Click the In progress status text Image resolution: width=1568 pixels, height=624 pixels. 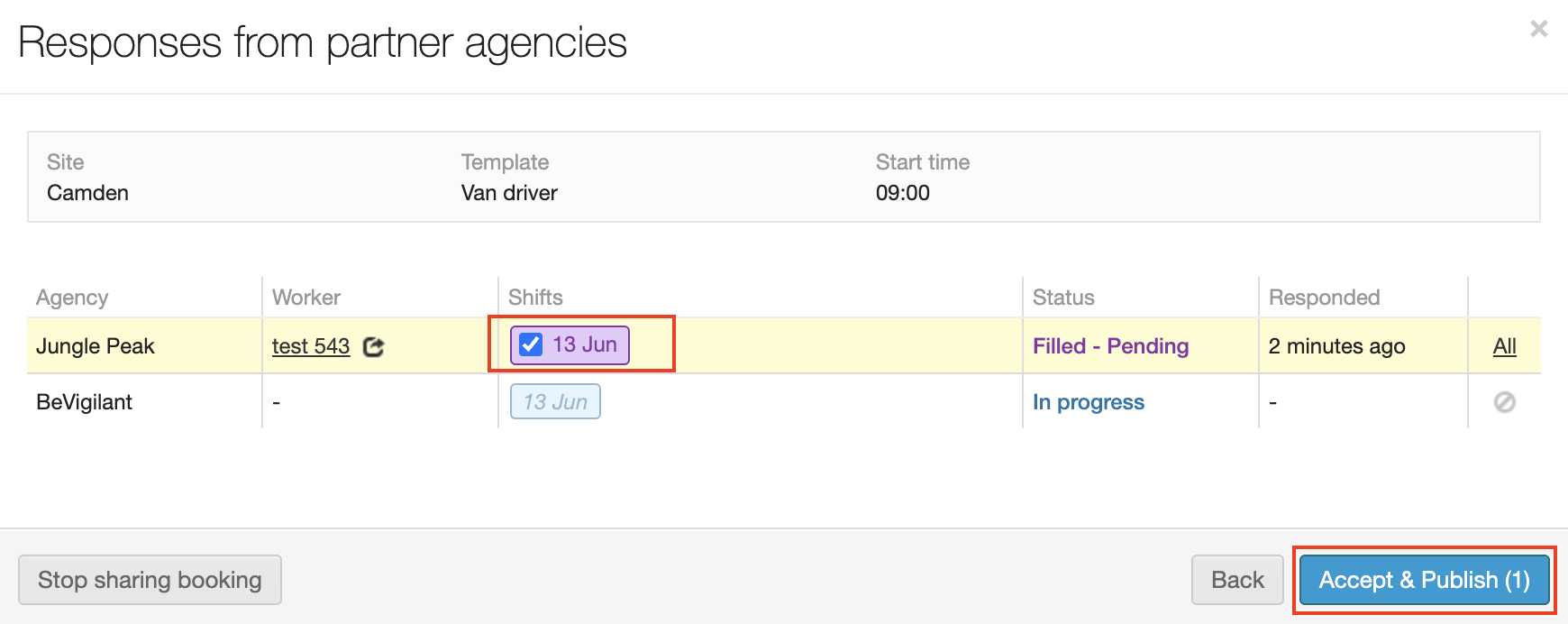click(1088, 402)
